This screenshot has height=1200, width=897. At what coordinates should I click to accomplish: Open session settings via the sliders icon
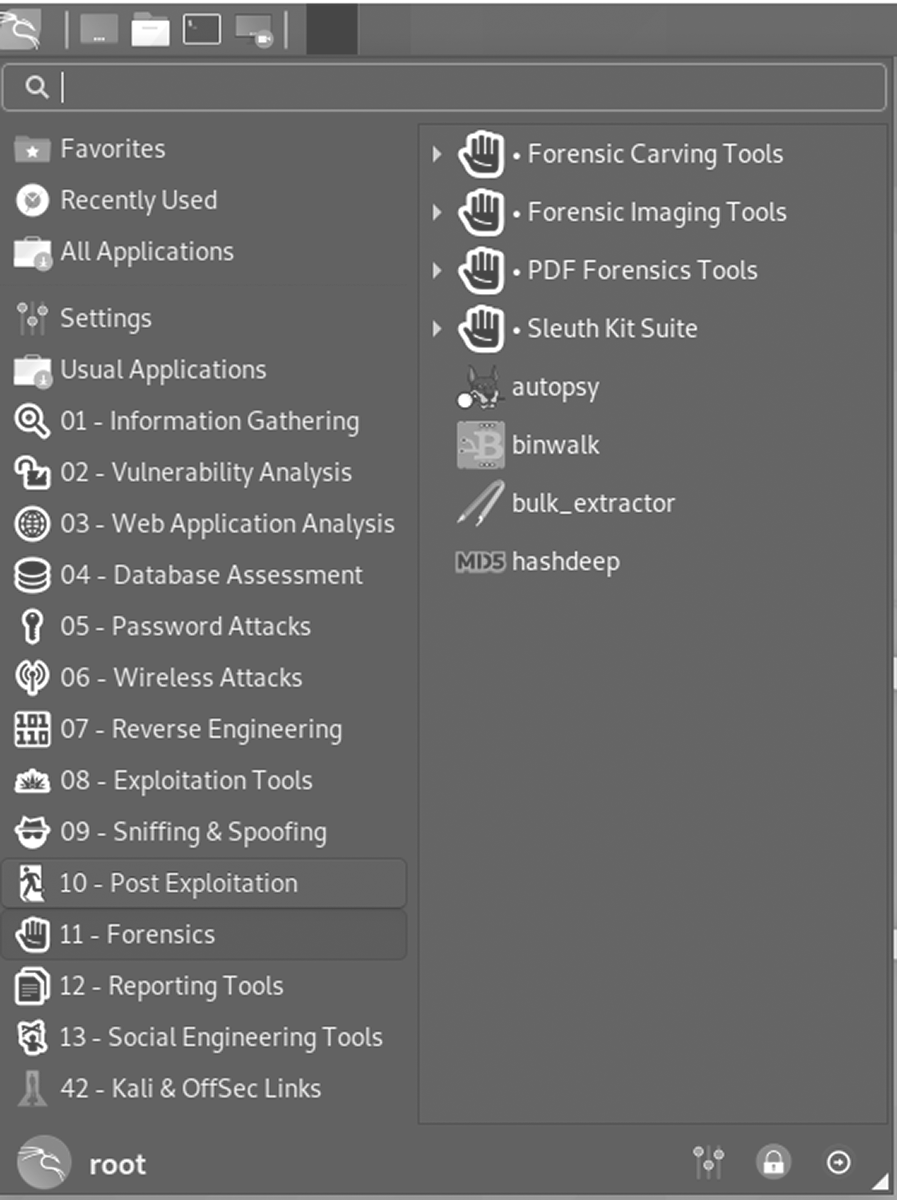click(708, 1163)
